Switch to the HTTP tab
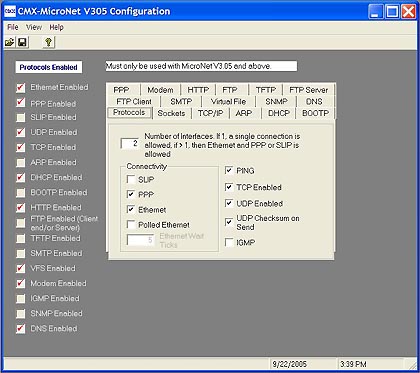Viewport: 420px width, 373px height. pos(198,90)
